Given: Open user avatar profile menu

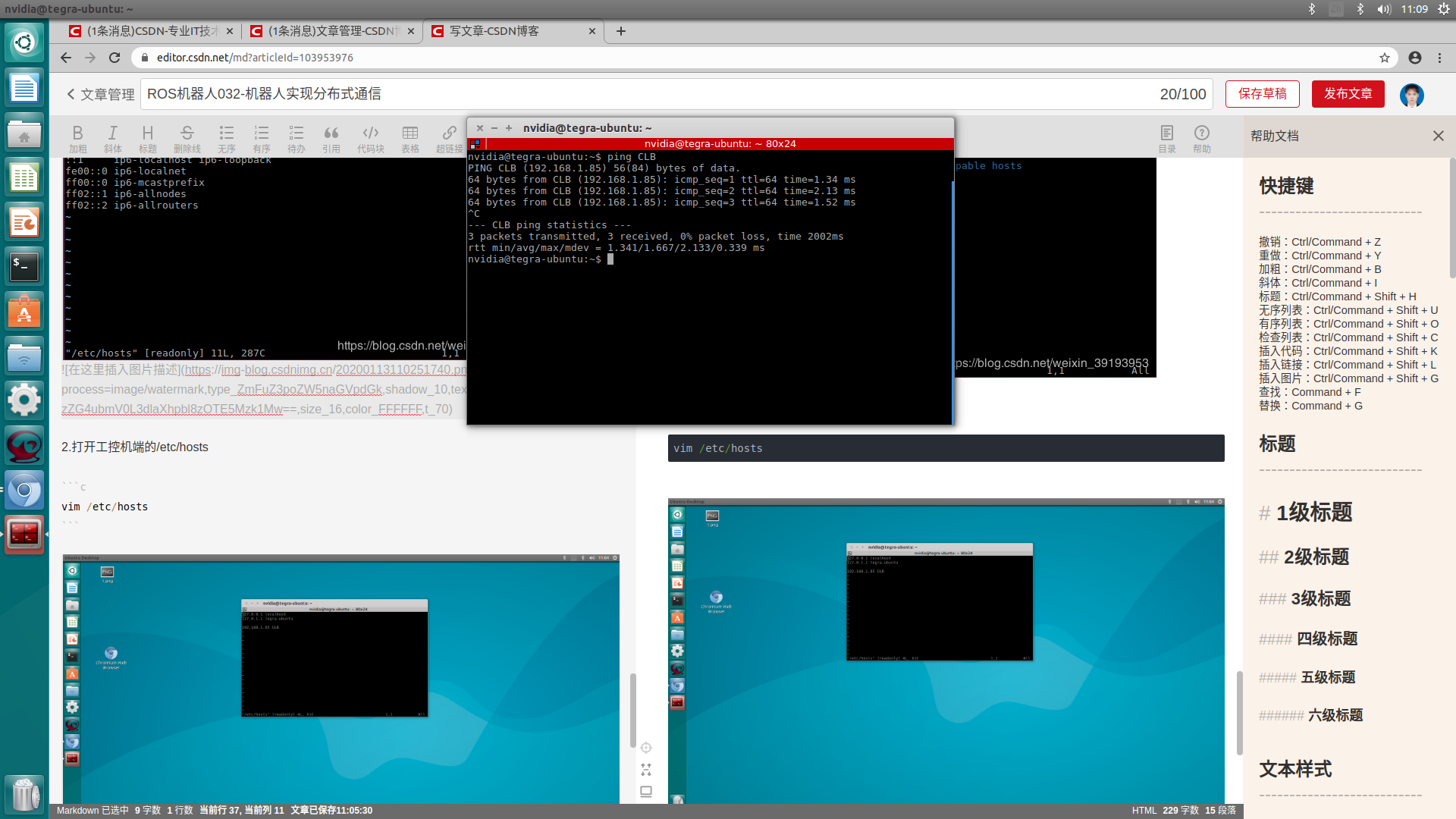Looking at the screenshot, I should [1411, 95].
